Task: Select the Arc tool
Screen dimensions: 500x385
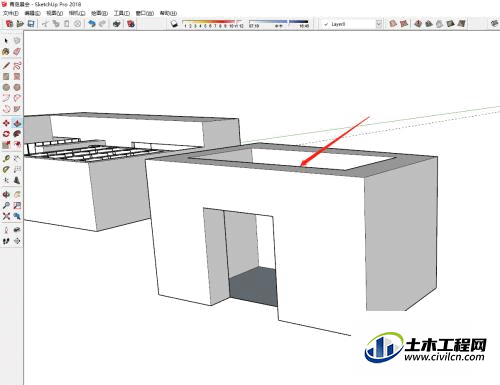Action: point(6,98)
